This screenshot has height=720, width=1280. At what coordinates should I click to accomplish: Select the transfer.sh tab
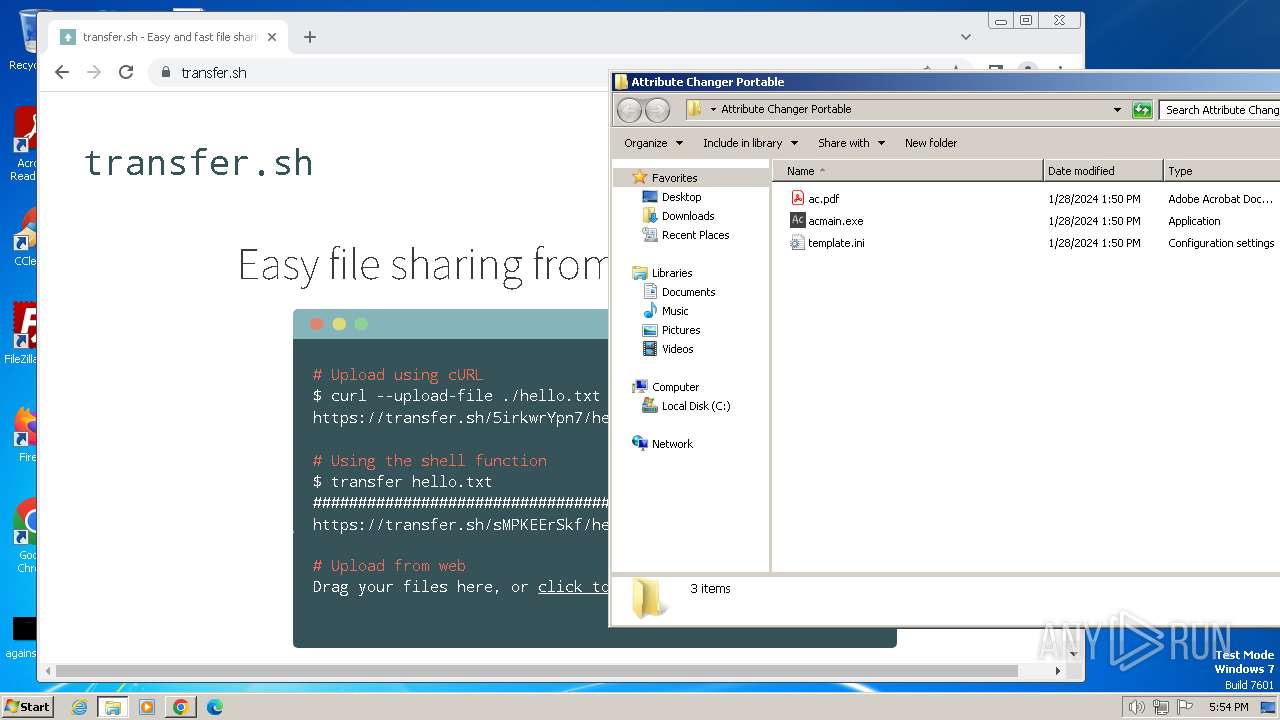click(x=168, y=37)
